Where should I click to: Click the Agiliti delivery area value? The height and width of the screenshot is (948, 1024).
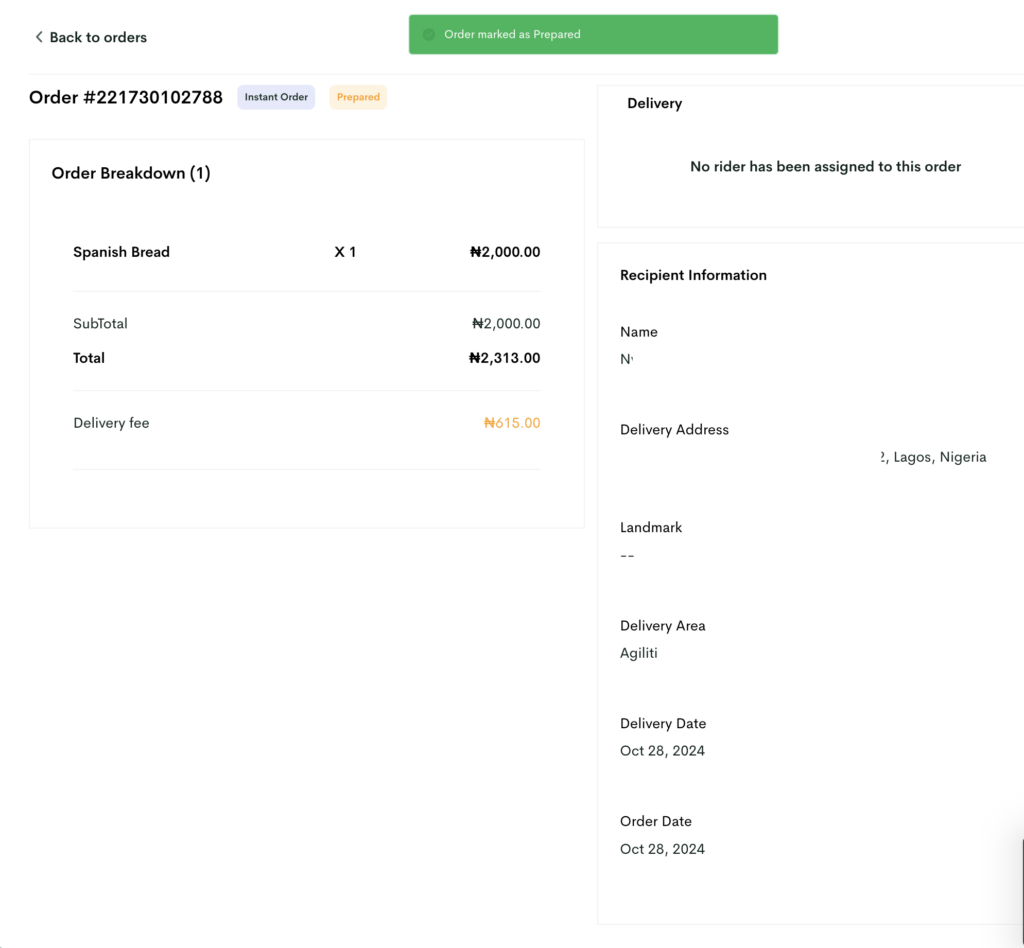638,653
